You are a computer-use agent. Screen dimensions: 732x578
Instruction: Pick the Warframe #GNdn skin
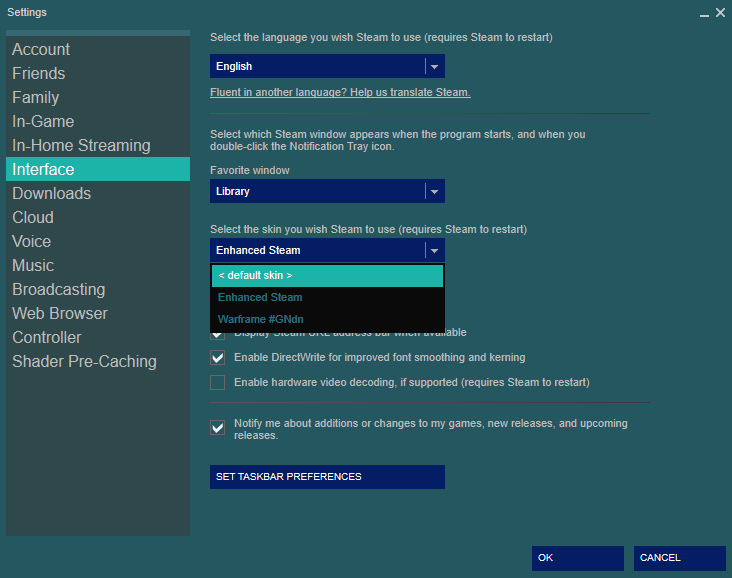point(327,319)
